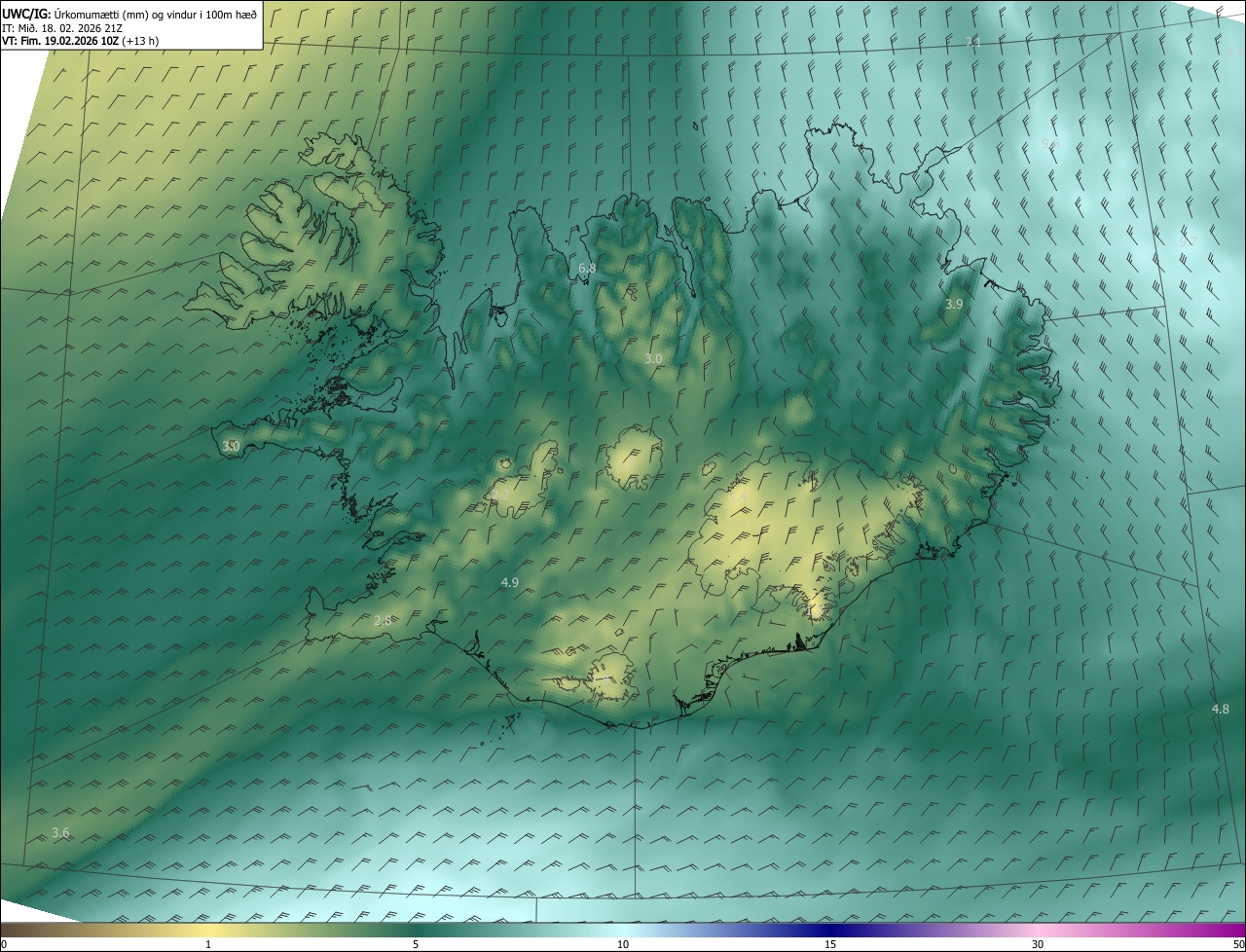Click the 4.8 value on the map
The height and width of the screenshot is (952, 1246).
click(x=1220, y=709)
